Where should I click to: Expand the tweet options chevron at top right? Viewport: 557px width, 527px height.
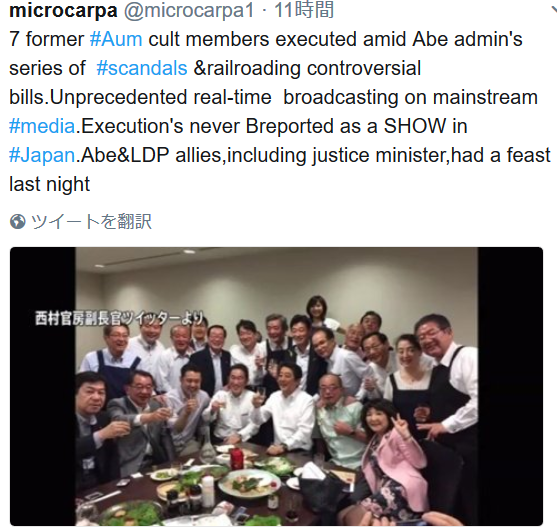click(553, 11)
